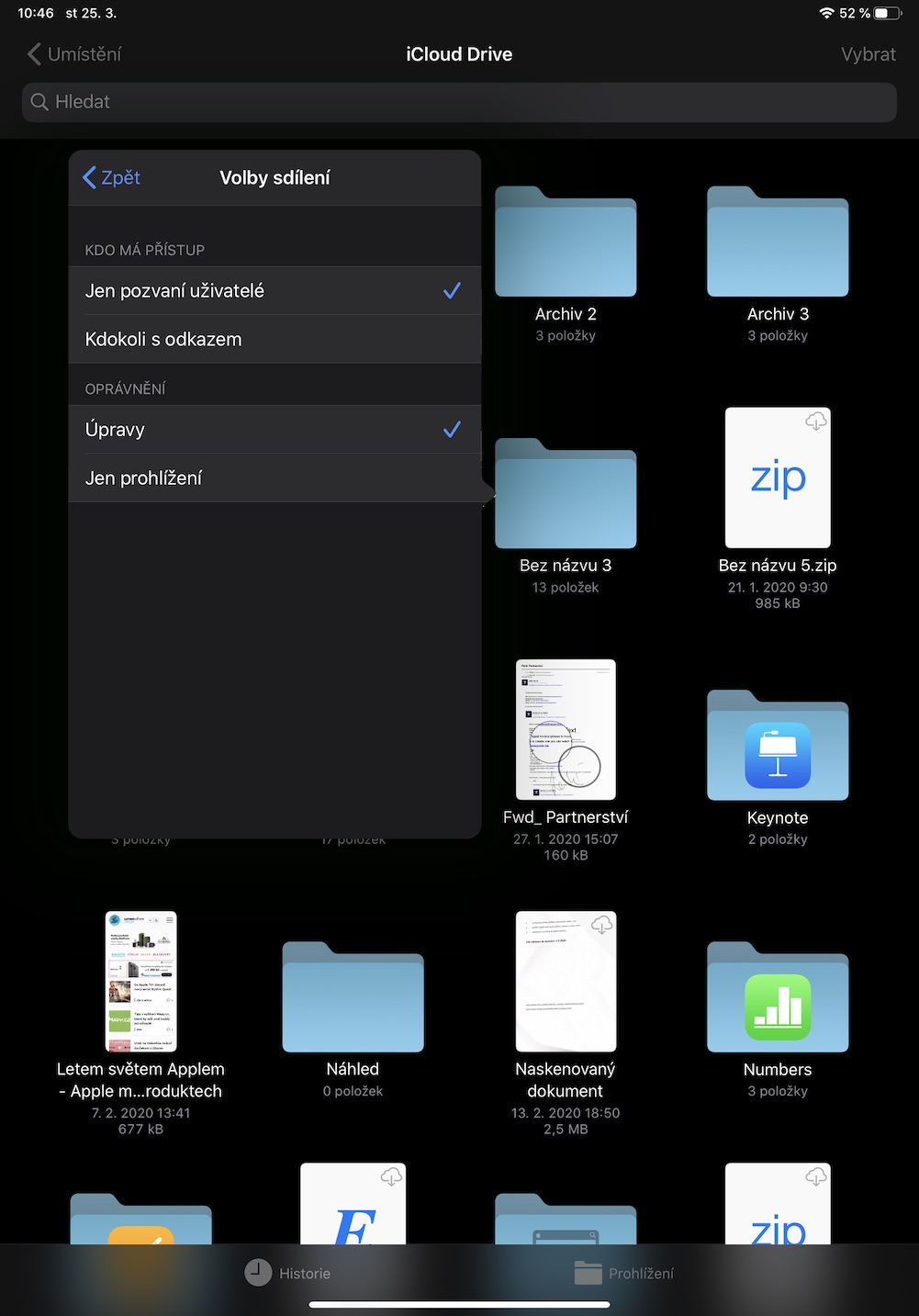Open the Bez názvu 5.zip file
The height and width of the screenshot is (1316, 919).
[778, 478]
